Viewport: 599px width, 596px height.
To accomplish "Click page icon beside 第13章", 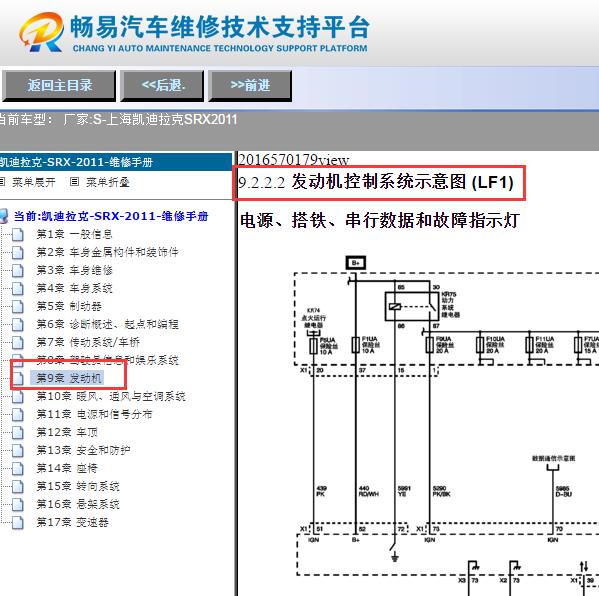I will click(18, 450).
